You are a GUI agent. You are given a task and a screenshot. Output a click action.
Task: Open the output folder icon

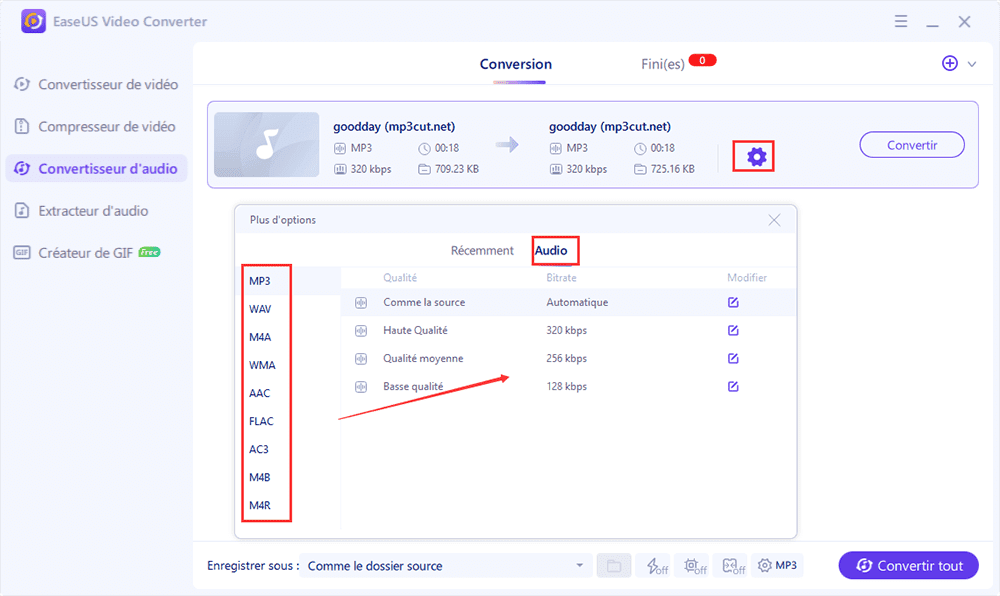pos(614,566)
